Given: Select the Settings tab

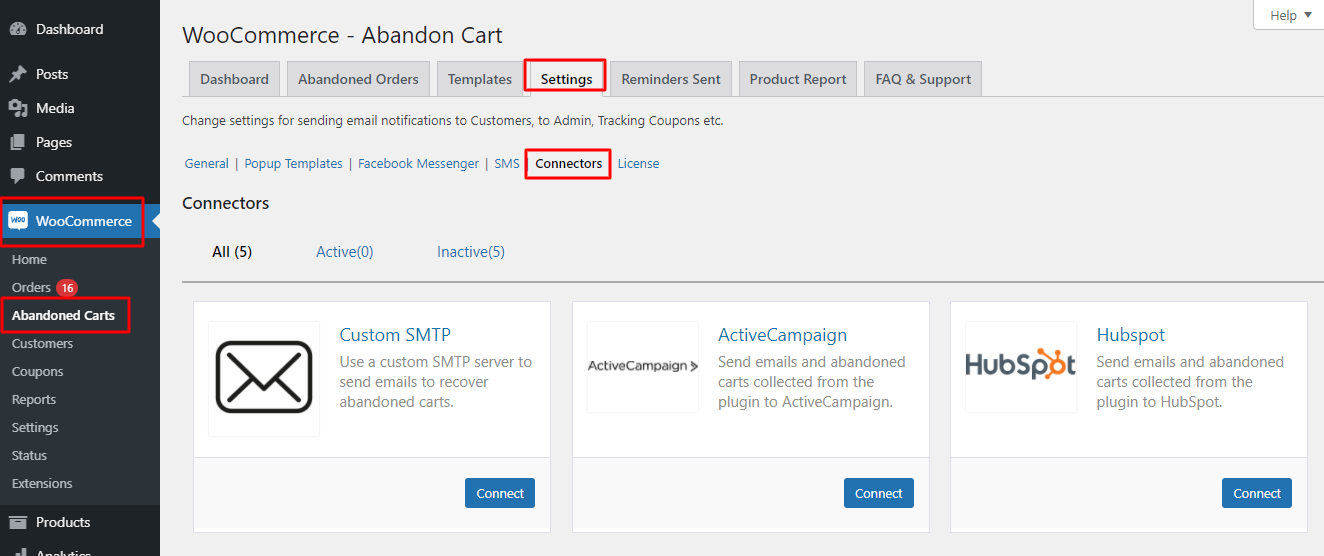Looking at the screenshot, I should pos(566,79).
